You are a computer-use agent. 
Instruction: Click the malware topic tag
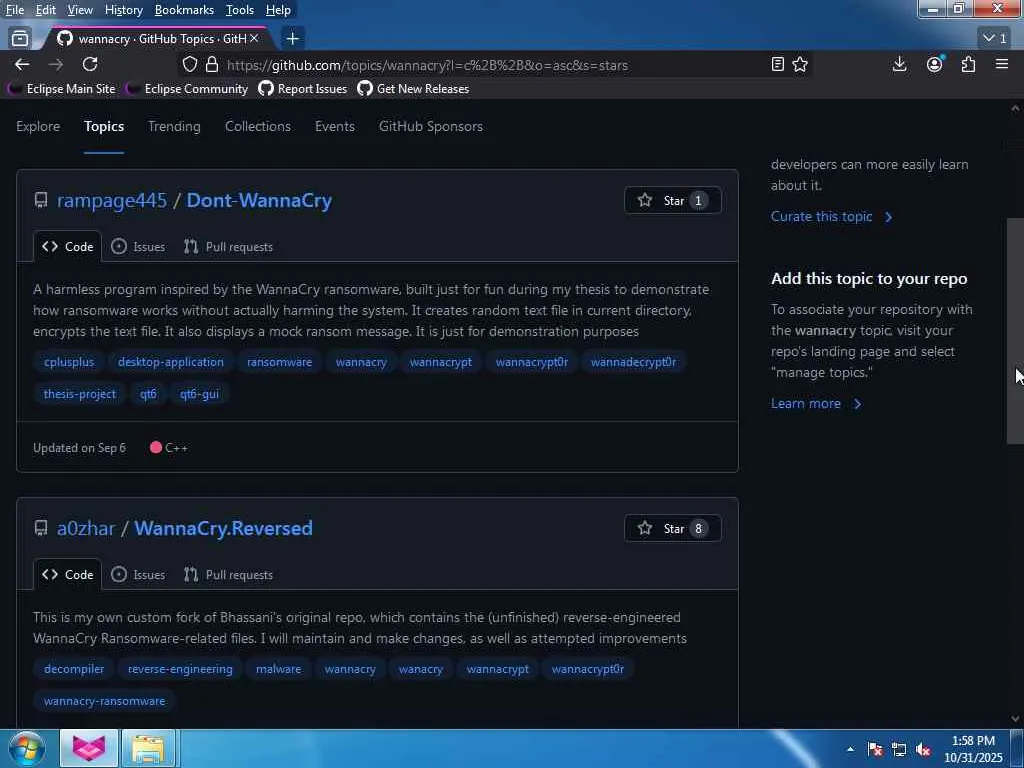tap(278, 669)
